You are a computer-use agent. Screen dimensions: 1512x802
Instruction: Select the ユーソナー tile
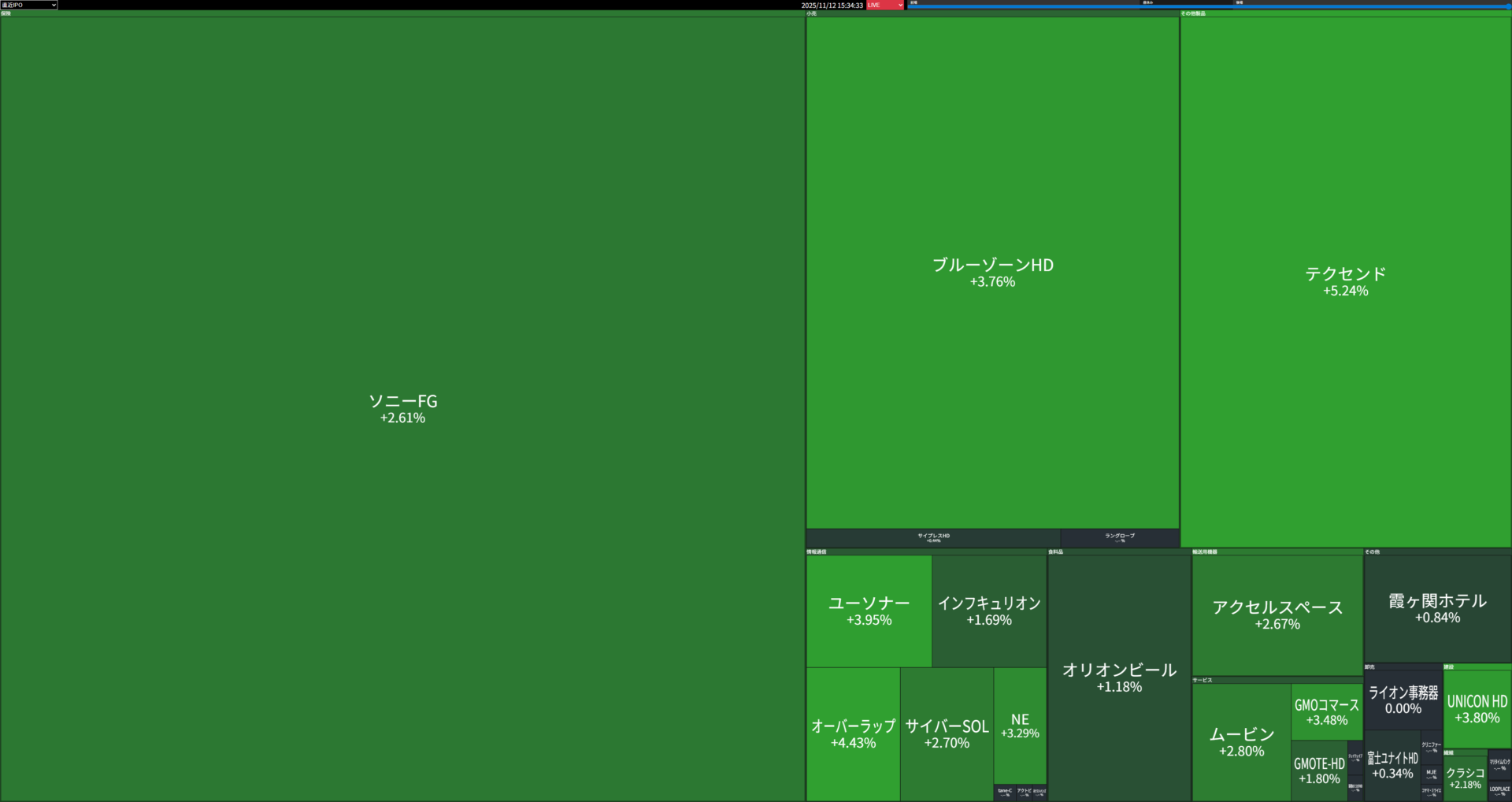[x=869, y=611]
